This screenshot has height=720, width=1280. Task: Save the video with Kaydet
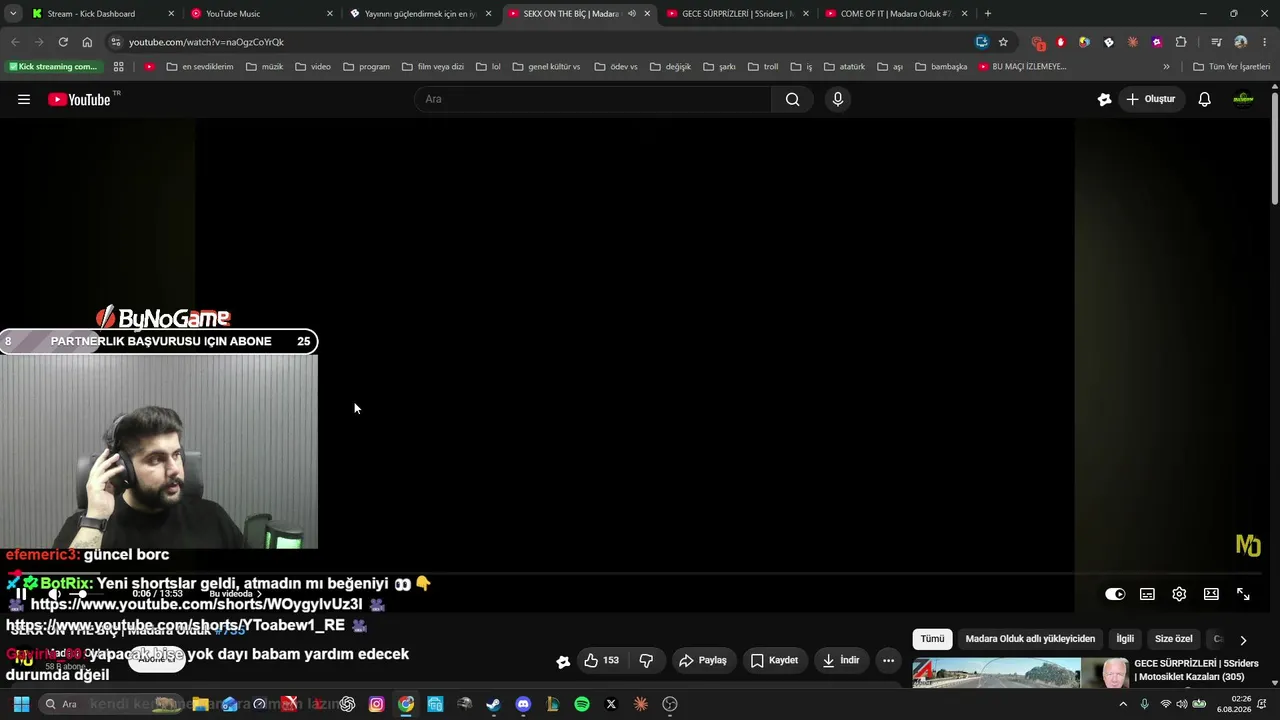[x=774, y=660]
